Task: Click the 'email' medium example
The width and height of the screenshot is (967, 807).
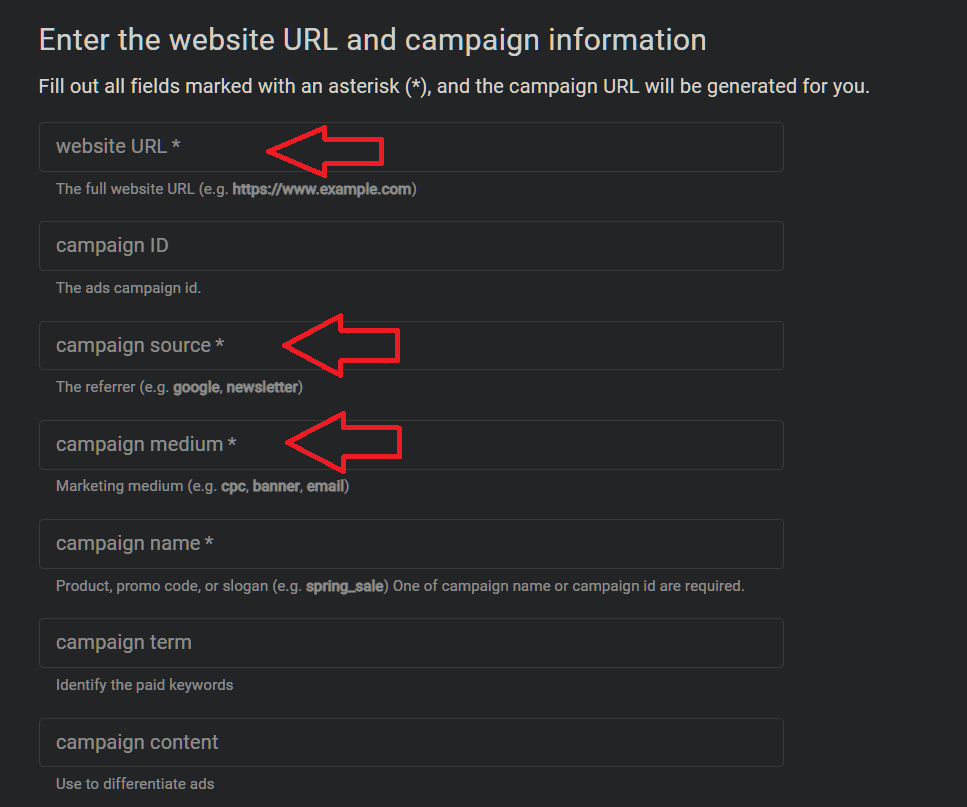Action: (x=325, y=487)
